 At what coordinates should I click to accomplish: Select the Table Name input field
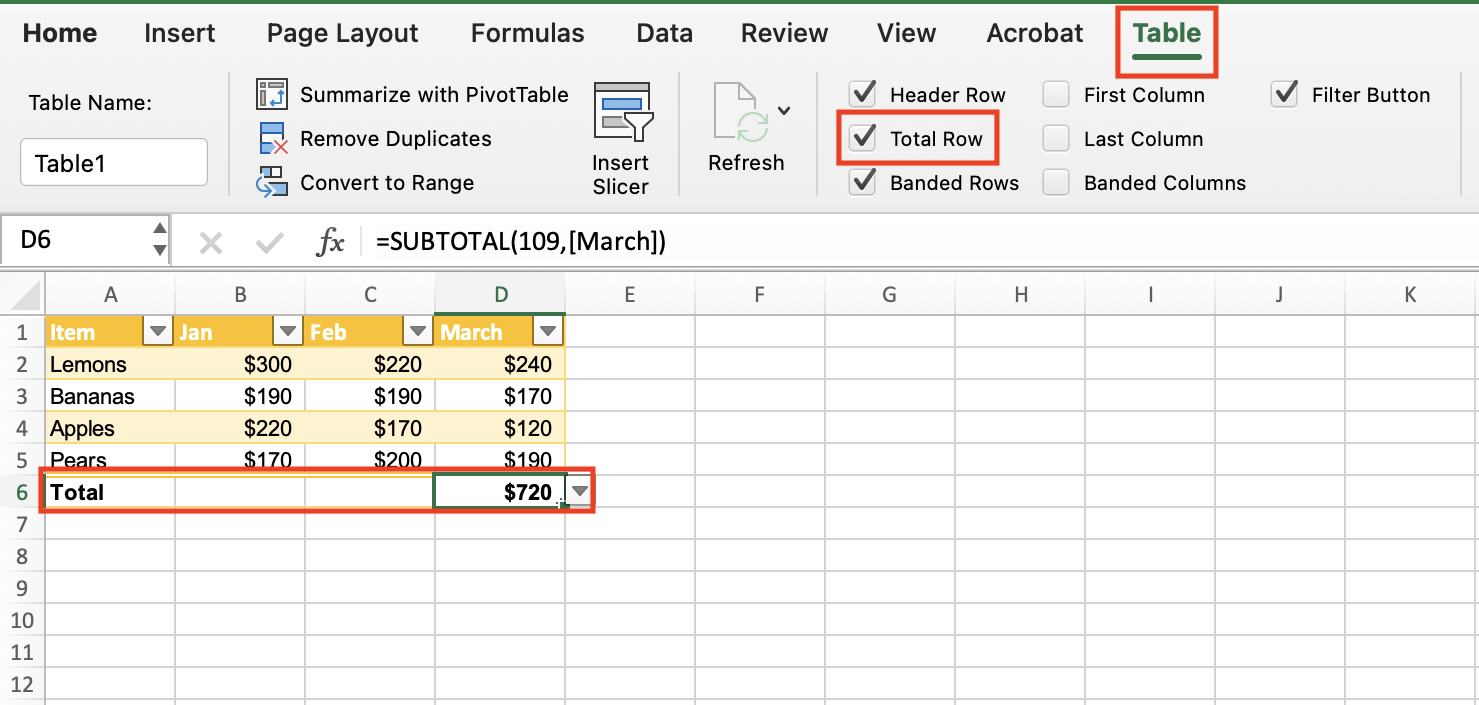[x=113, y=161]
